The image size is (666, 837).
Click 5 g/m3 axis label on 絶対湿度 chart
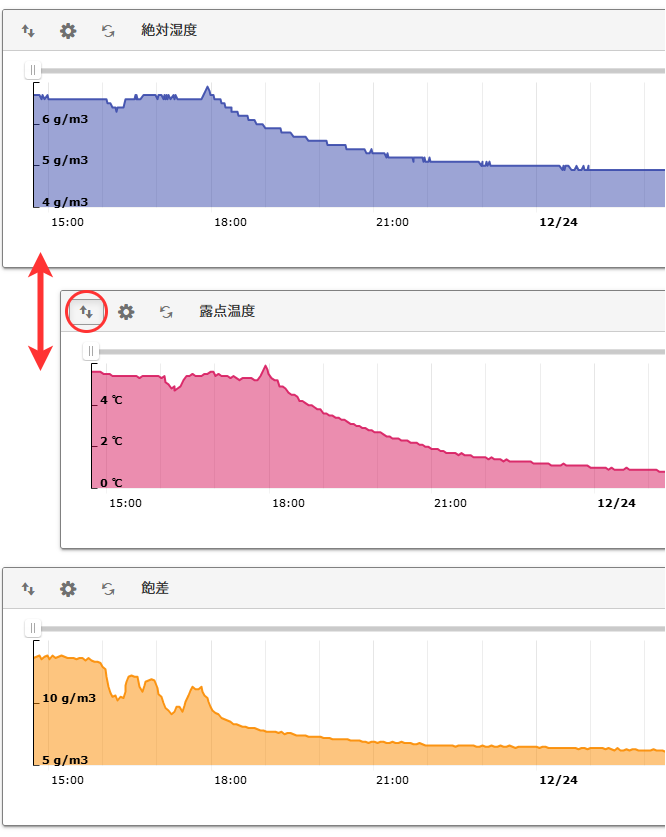pyautogui.click(x=65, y=160)
